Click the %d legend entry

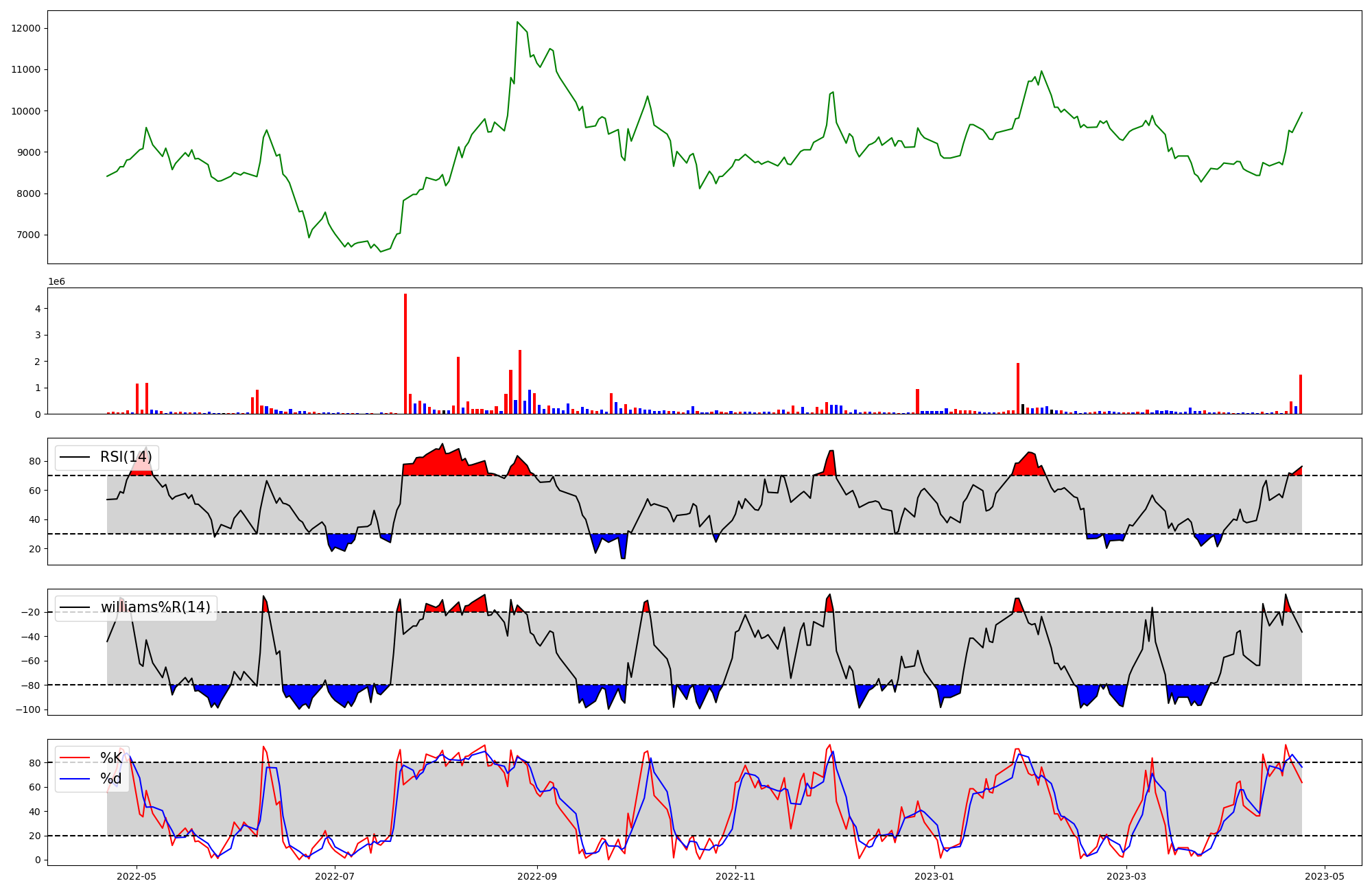point(111,779)
